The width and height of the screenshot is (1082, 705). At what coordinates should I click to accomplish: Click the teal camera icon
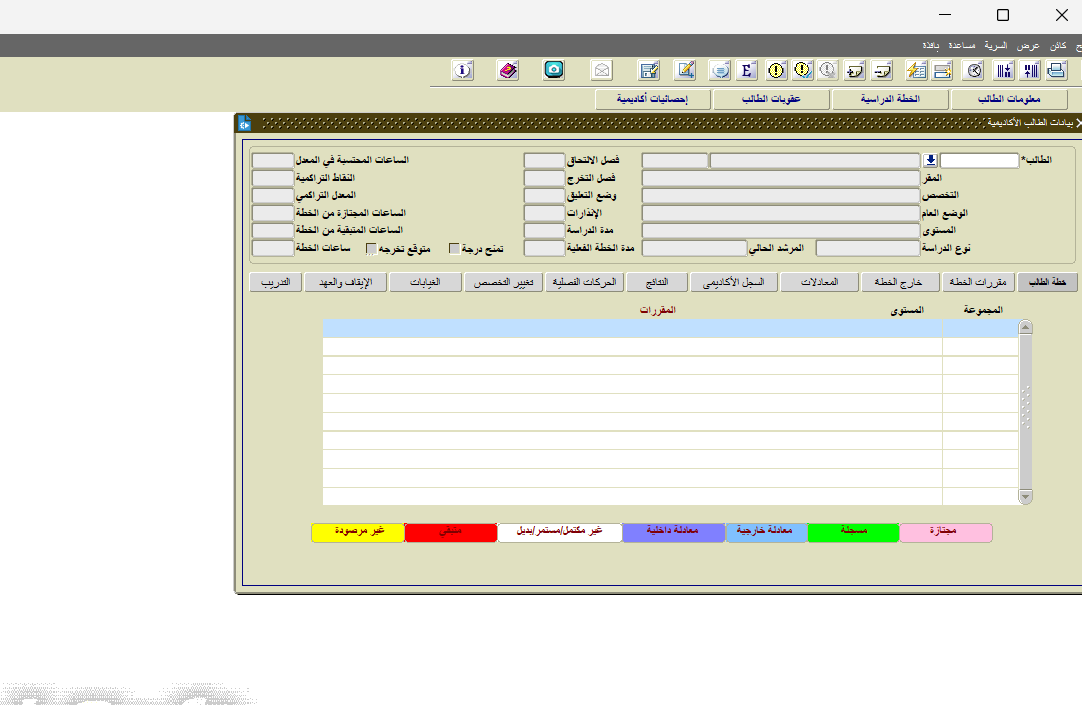point(554,70)
